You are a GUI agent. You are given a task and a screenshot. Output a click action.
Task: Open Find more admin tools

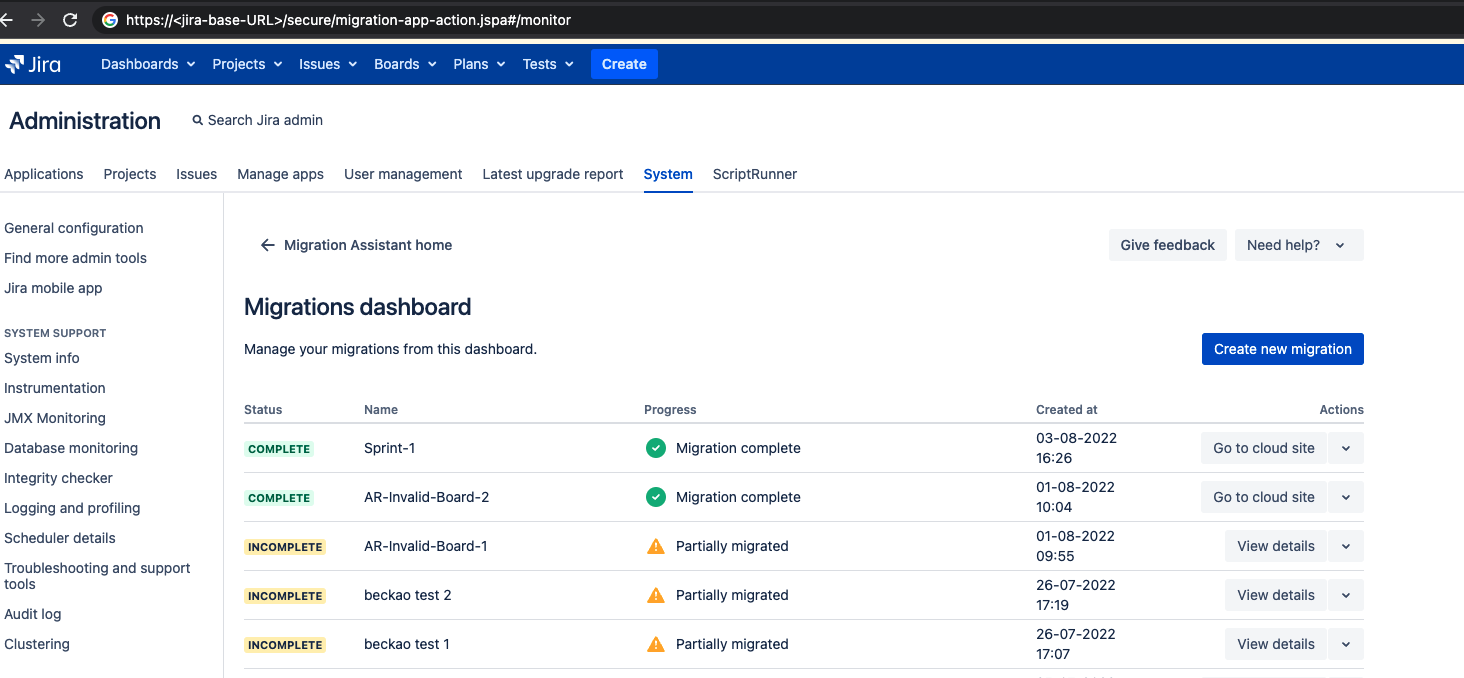point(75,258)
